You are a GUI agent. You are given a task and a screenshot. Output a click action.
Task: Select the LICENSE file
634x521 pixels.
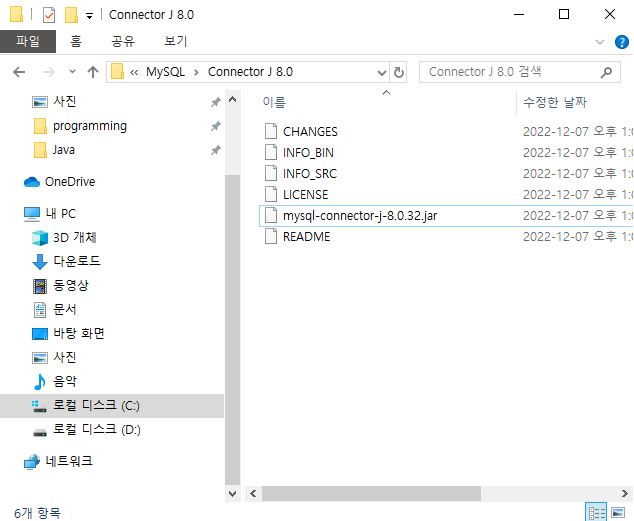305,195
